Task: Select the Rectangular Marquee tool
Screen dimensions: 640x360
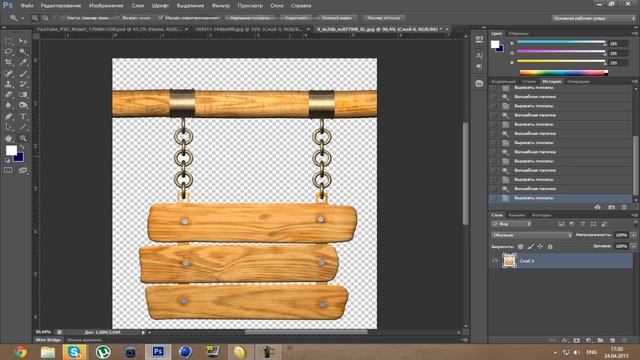Action: 9,41
